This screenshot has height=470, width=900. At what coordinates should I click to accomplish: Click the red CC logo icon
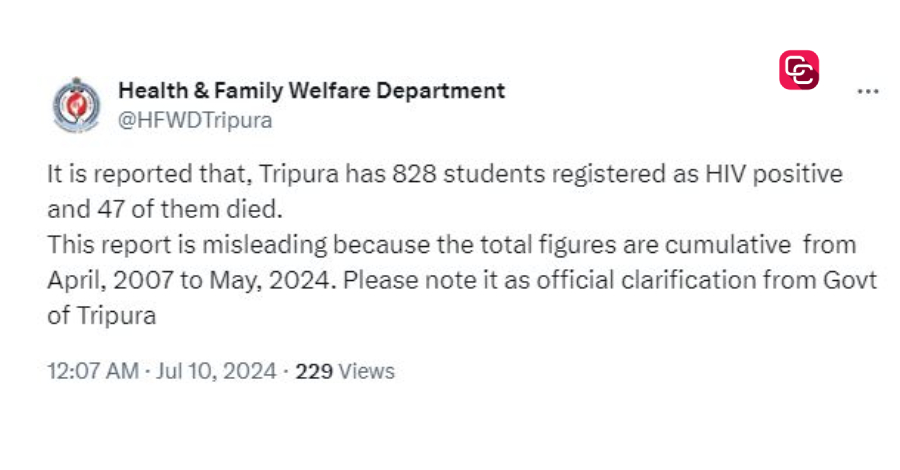click(799, 70)
